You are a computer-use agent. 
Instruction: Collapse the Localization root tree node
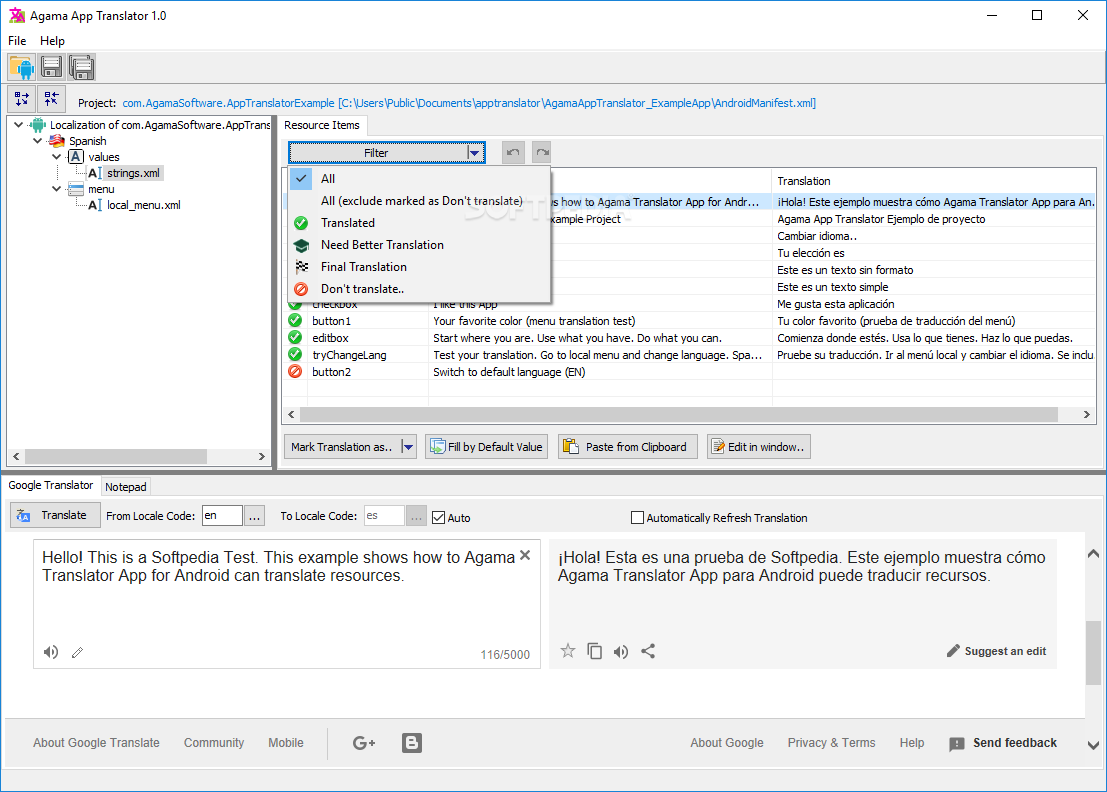(x=18, y=125)
